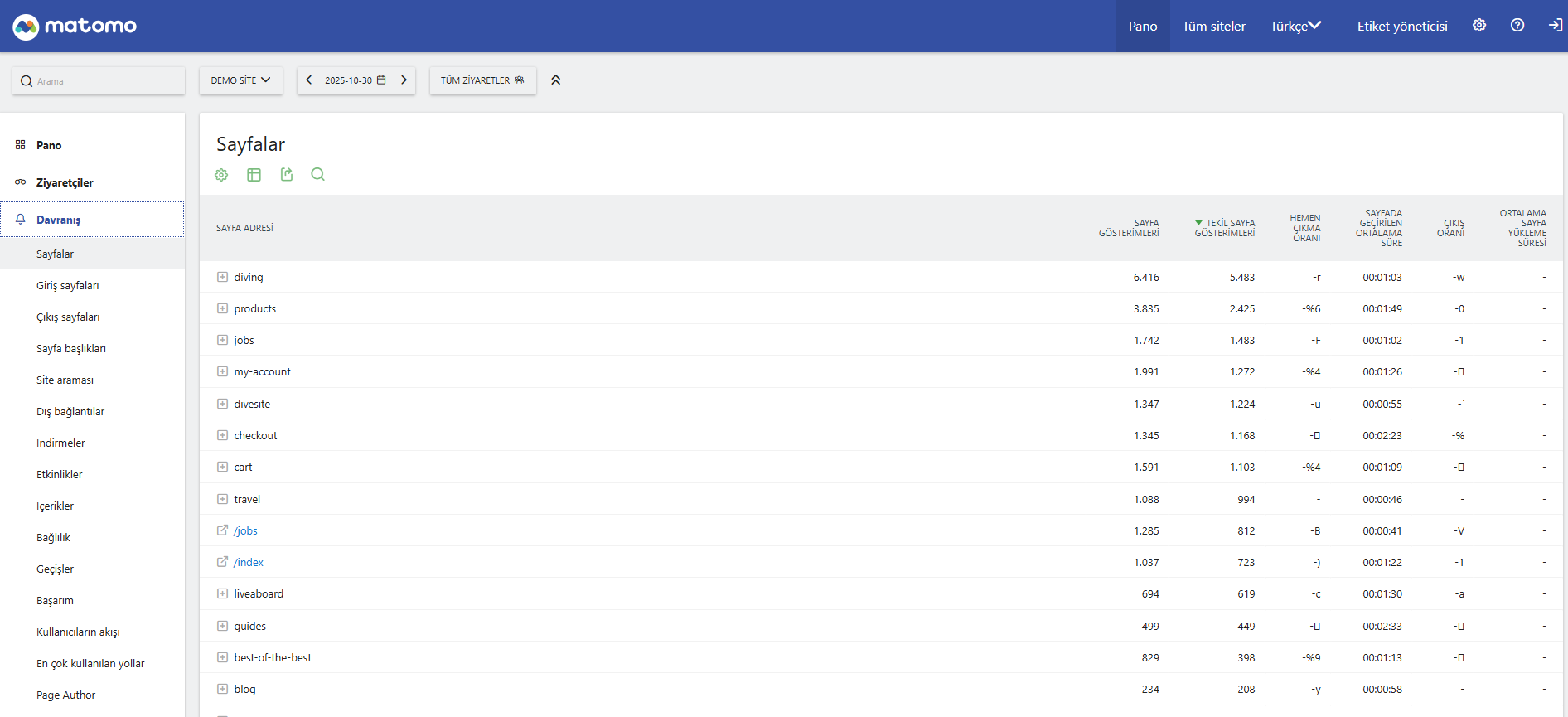The width and height of the screenshot is (1568, 717).
Task: Click the sign-in arrow icon
Action: (1555, 26)
